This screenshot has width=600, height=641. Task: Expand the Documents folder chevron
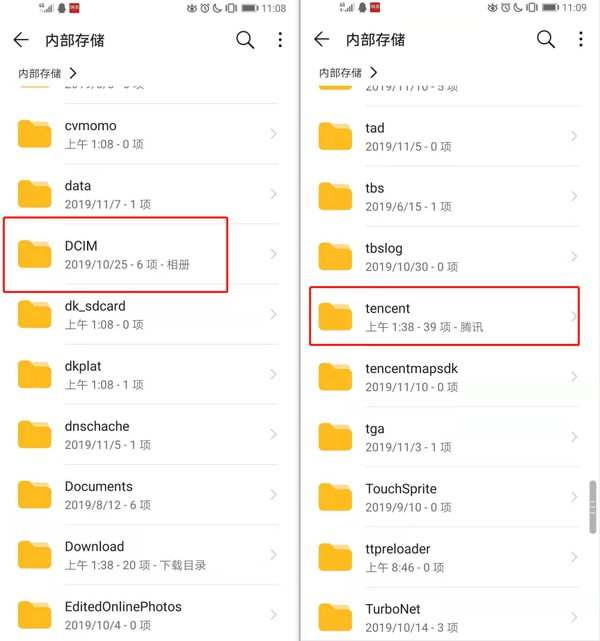pyautogui.click(x=273, y=495)
